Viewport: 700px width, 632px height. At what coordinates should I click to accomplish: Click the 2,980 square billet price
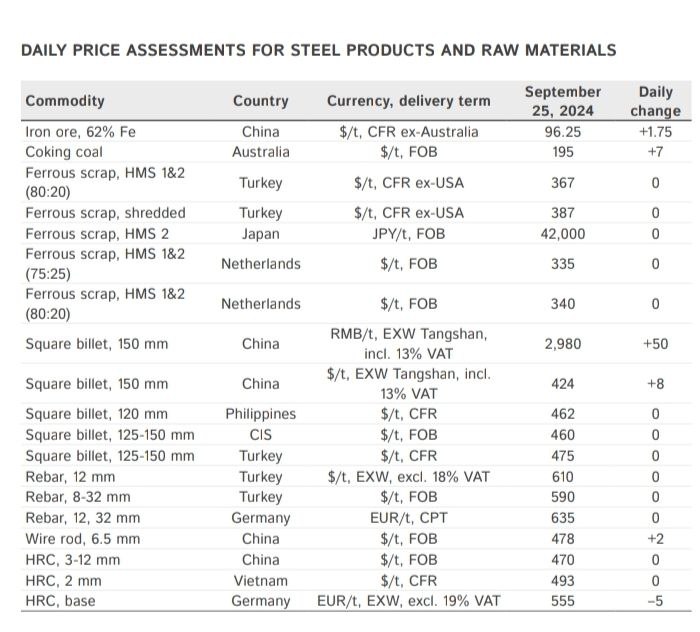[562, 344]
